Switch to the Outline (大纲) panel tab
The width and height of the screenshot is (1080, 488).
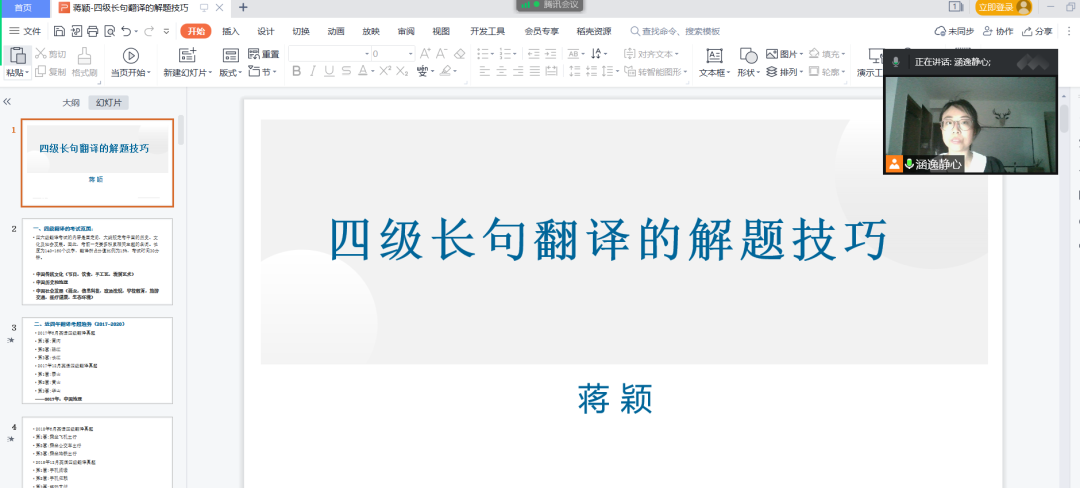click(x=71, y=102)
